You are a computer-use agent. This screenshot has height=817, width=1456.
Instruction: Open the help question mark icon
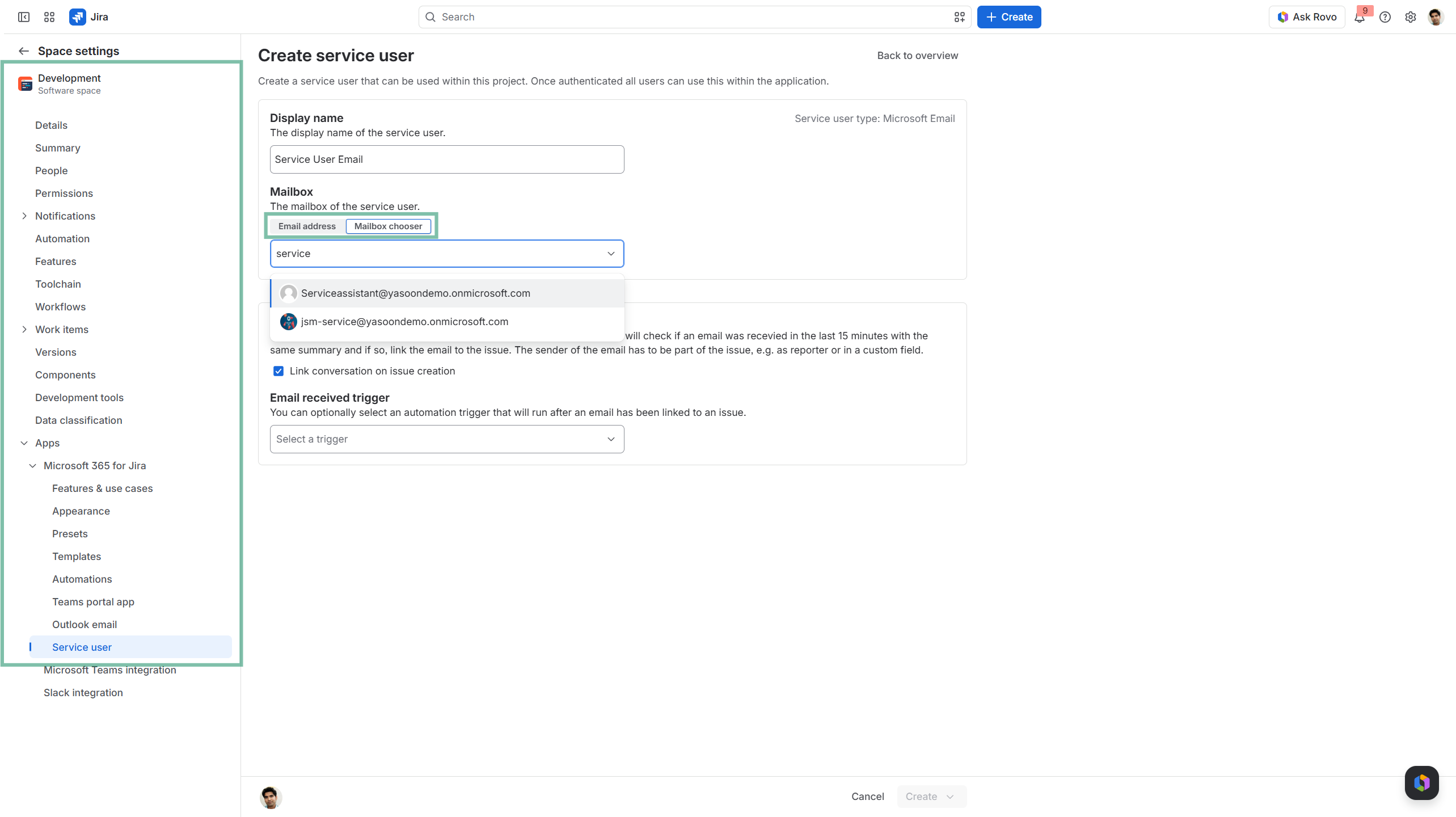[x=1385, y=17]
